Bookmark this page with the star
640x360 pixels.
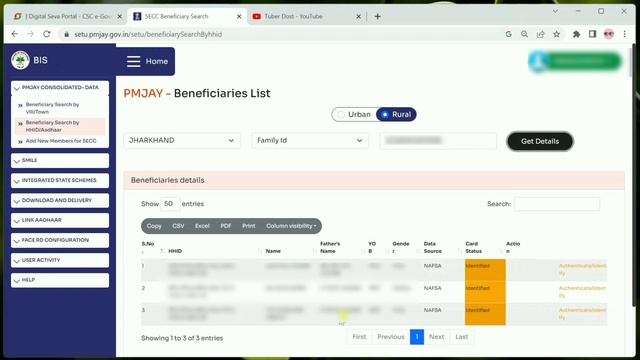point(556,34)
